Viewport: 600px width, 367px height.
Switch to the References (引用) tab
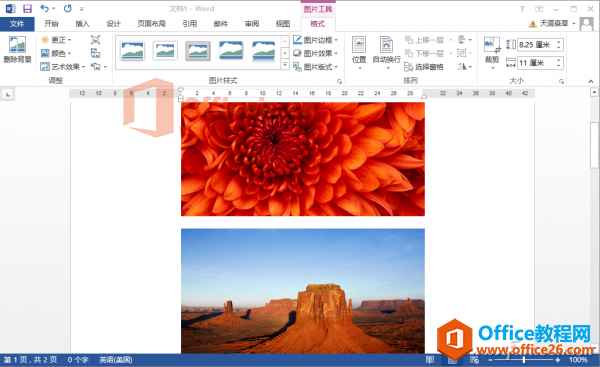[x=190, y=24]
